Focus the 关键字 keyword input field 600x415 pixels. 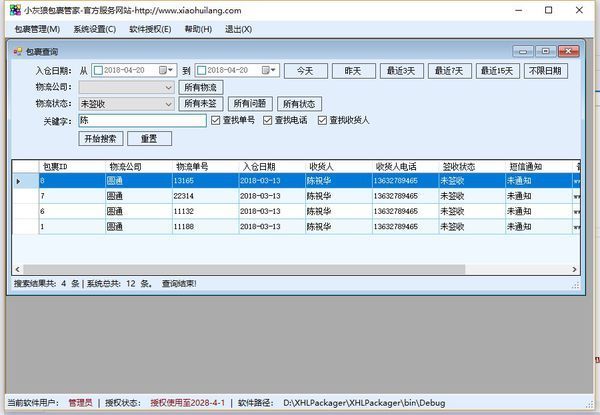point(142,120)
